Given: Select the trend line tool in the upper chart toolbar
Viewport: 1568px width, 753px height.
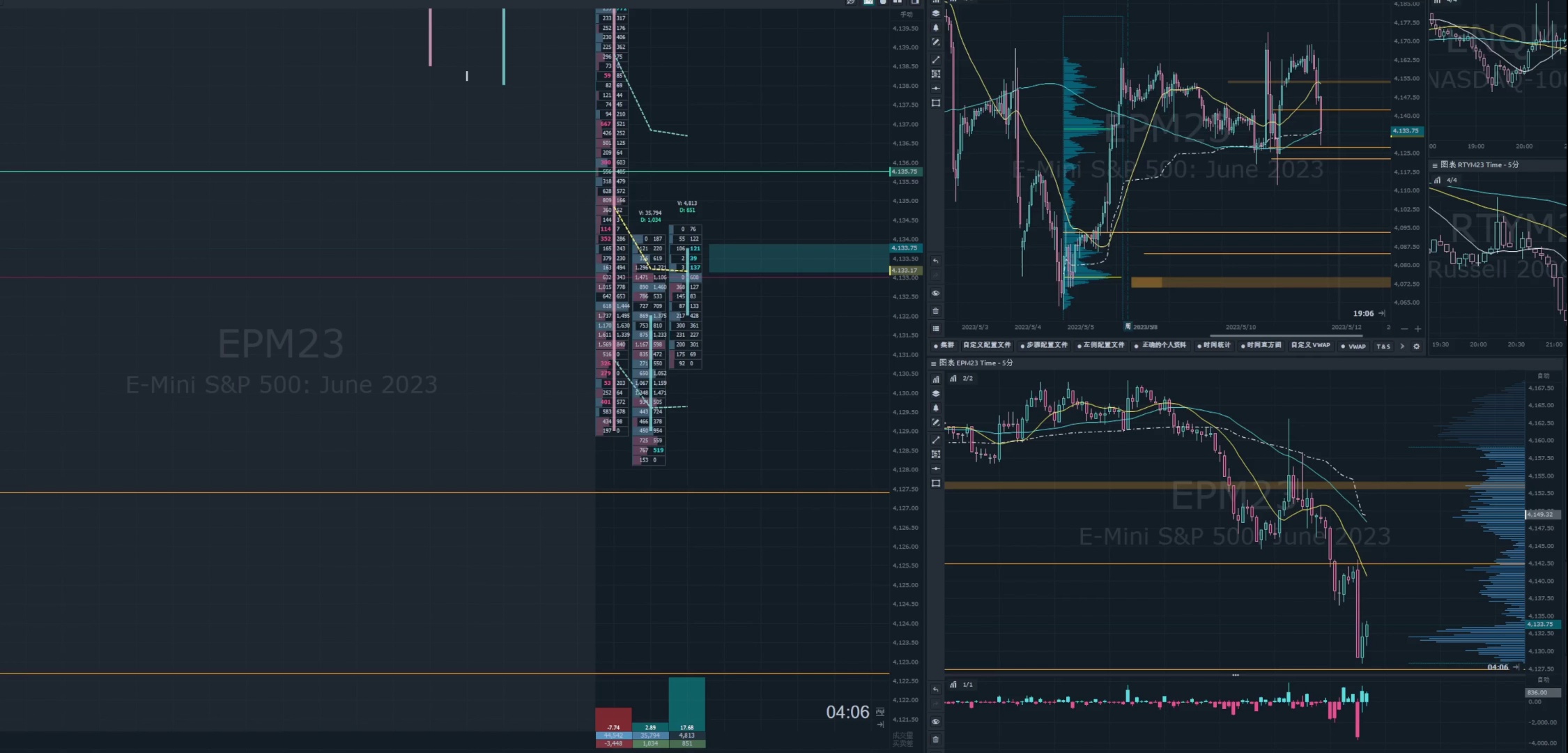Looking at the screenshot, I should (936, 59).
